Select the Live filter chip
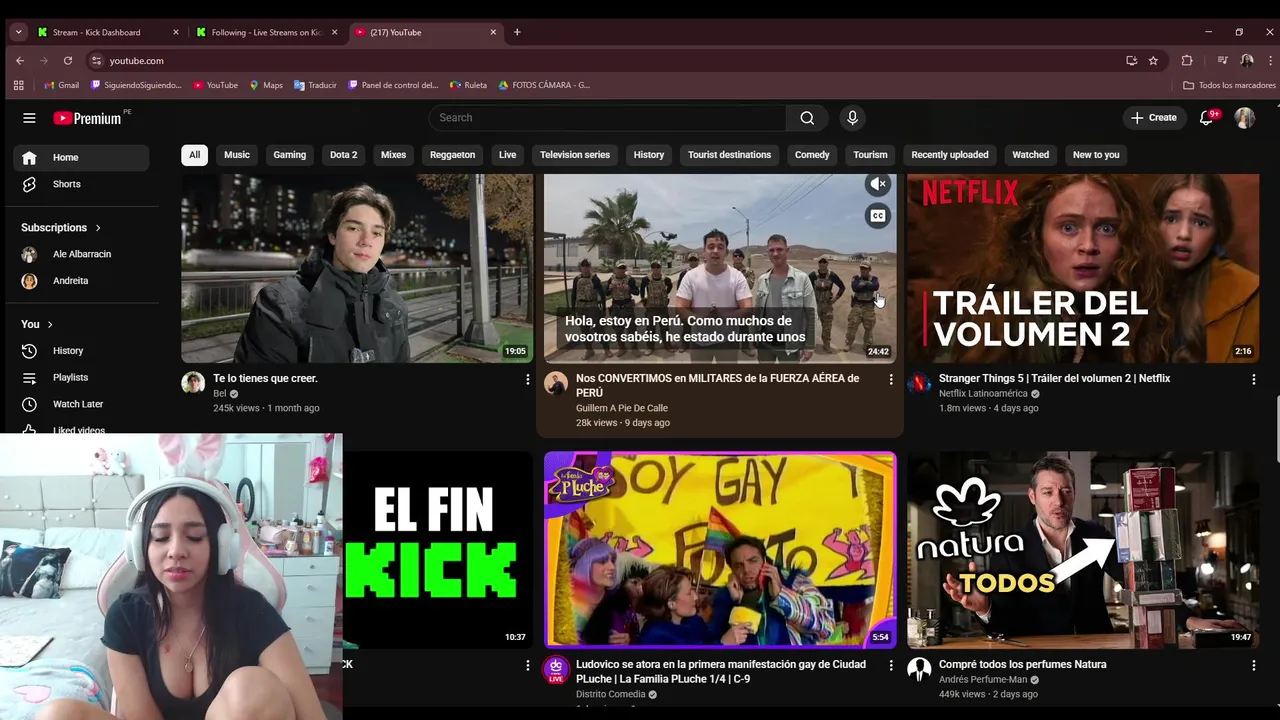This screenshot has height=720, width=1280. tap(508, 155)
